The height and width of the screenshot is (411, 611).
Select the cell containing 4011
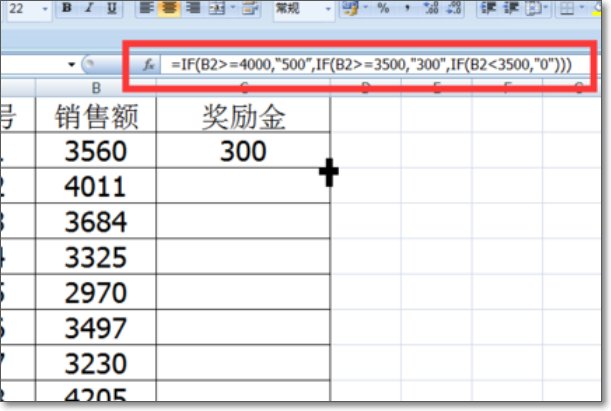96,186
